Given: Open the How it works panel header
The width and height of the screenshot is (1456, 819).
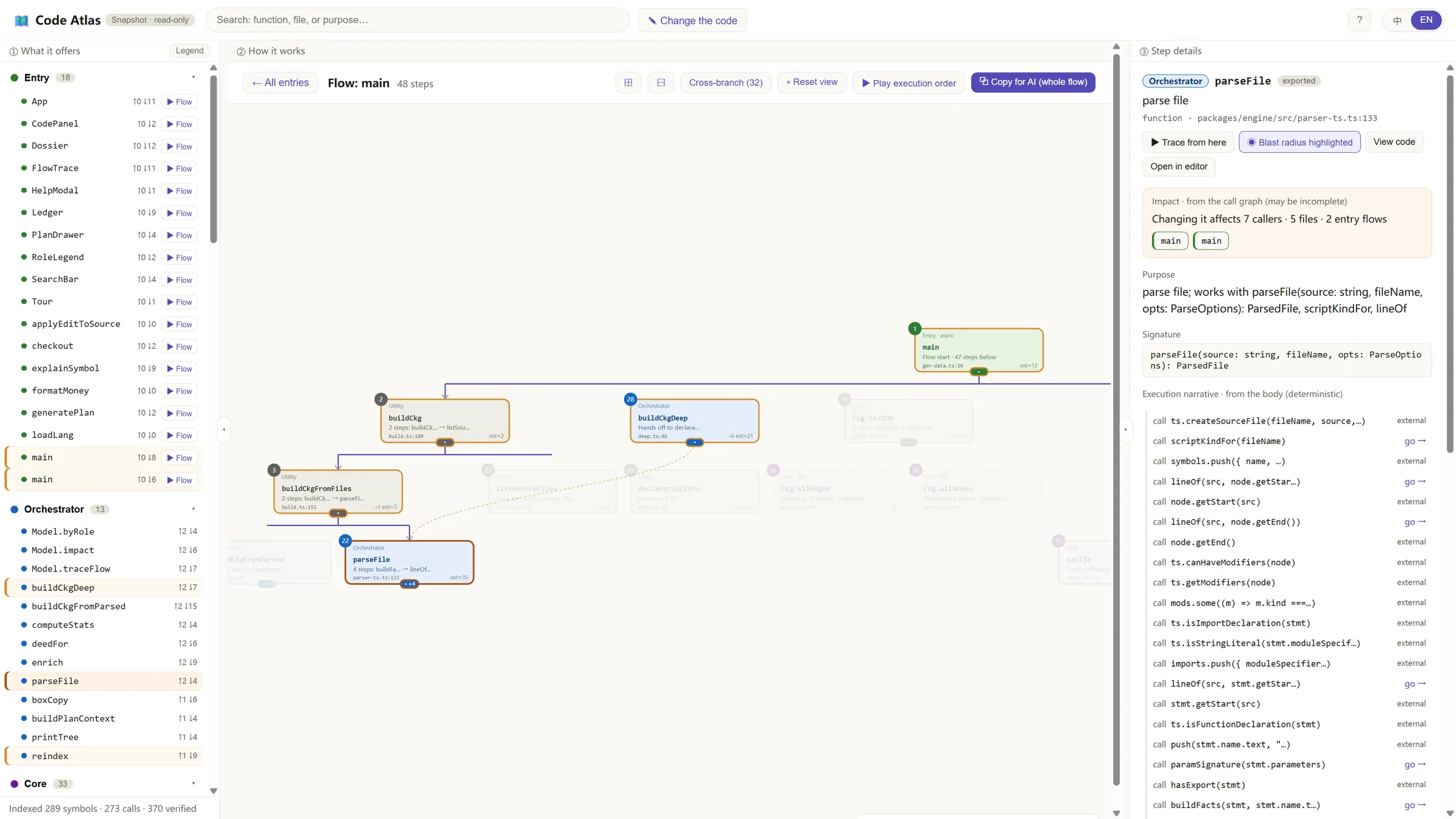Looking at the screenshot, I should (x=271, y=51).
